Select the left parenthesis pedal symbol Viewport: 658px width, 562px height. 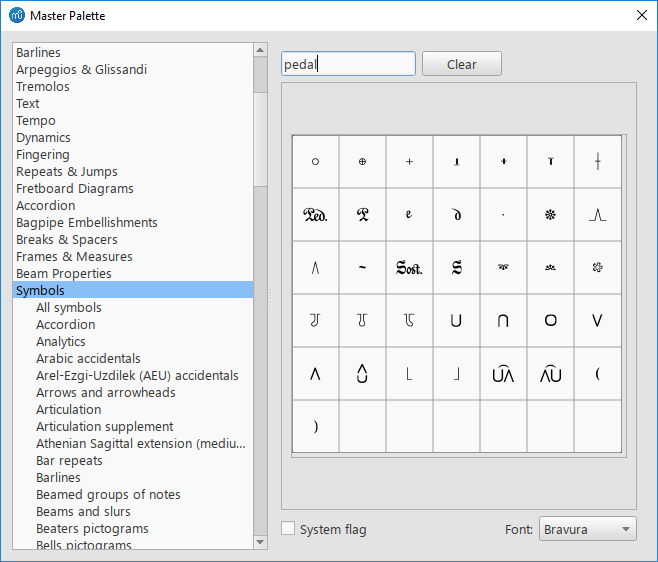(x=597, y=374)
